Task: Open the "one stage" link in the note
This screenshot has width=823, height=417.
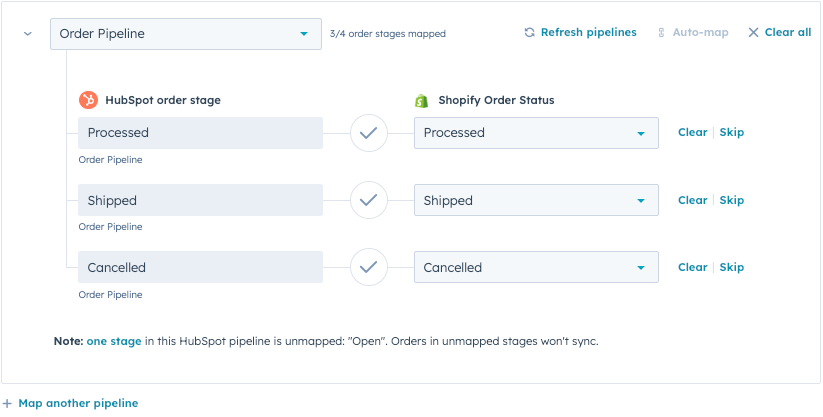Action: (114, 341)
